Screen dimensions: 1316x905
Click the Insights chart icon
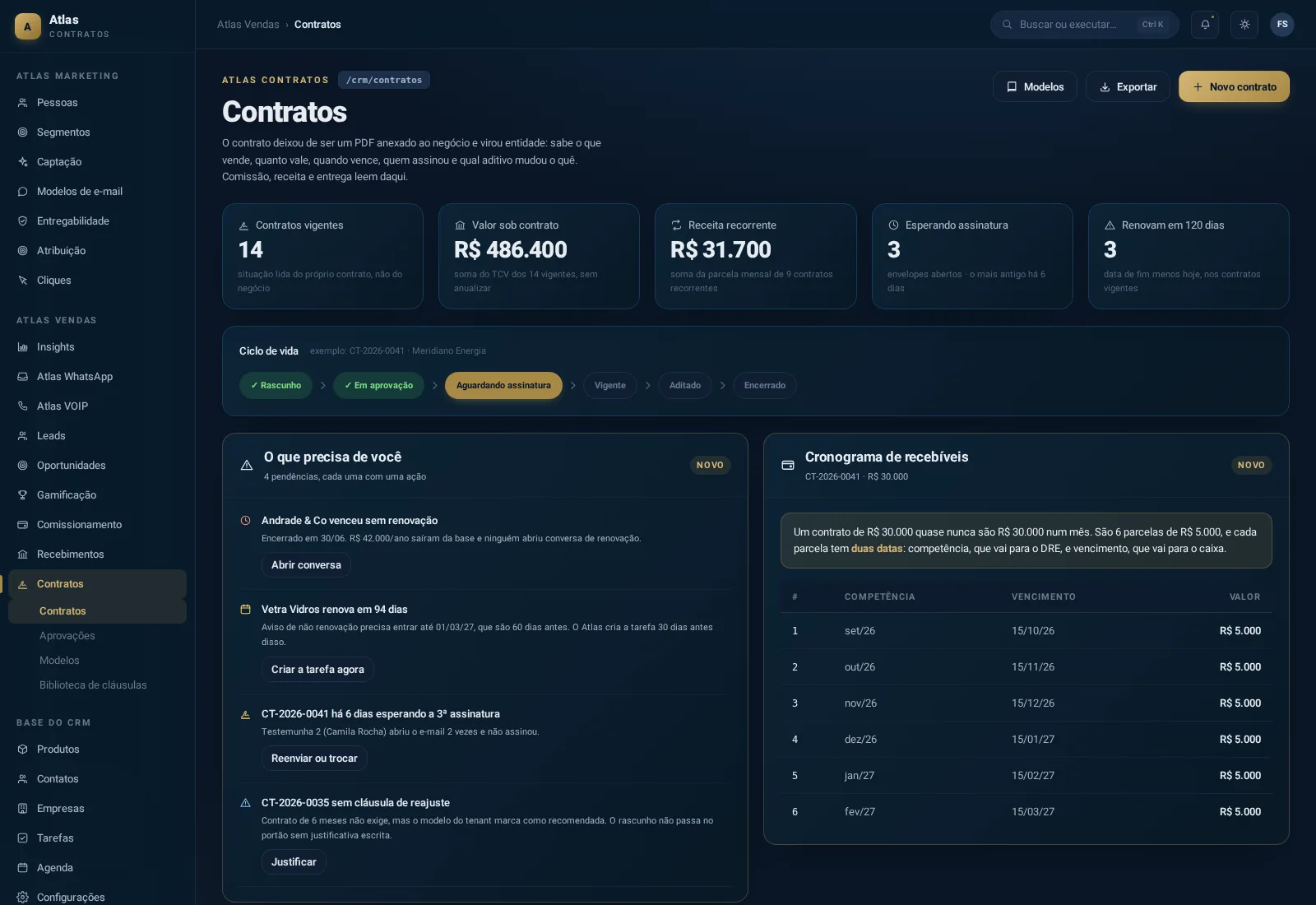tap(23, 347)
